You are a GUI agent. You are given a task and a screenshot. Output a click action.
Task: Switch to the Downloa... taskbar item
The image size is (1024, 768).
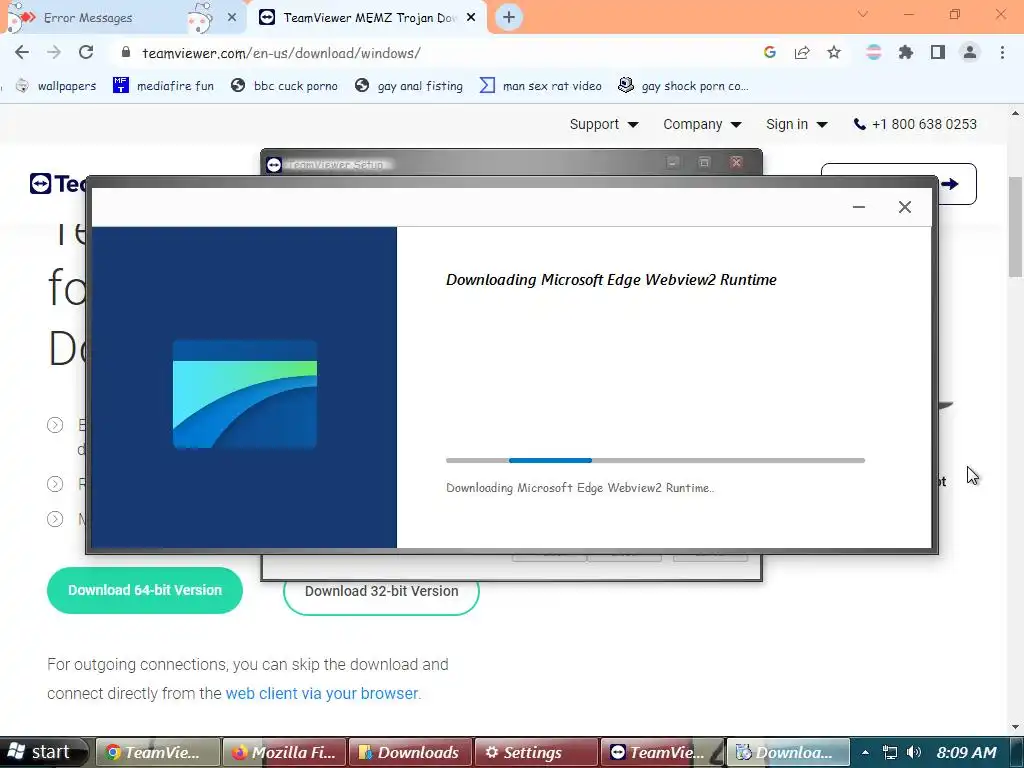coord(788,752)
